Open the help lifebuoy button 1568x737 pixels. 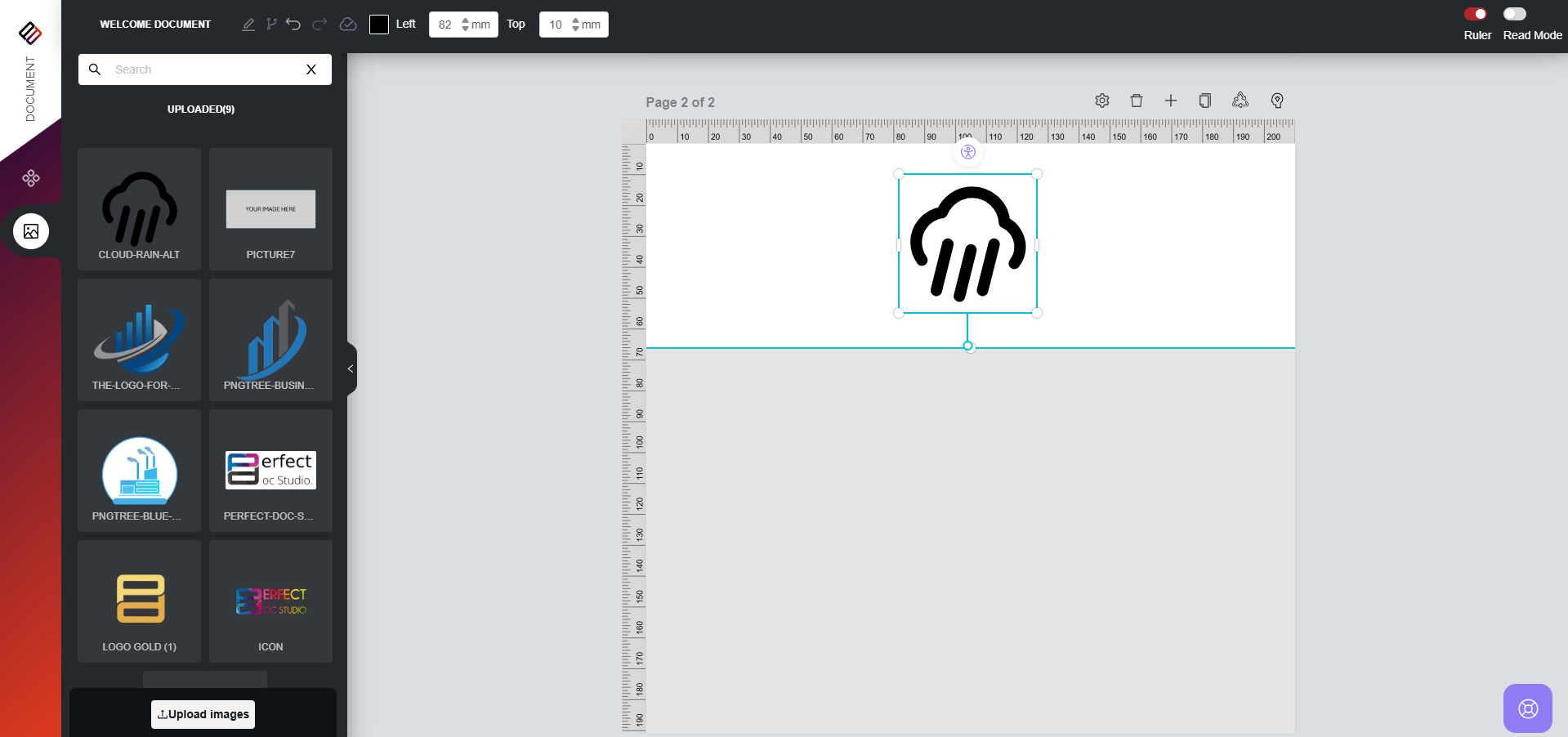[x=1527, y=708]
